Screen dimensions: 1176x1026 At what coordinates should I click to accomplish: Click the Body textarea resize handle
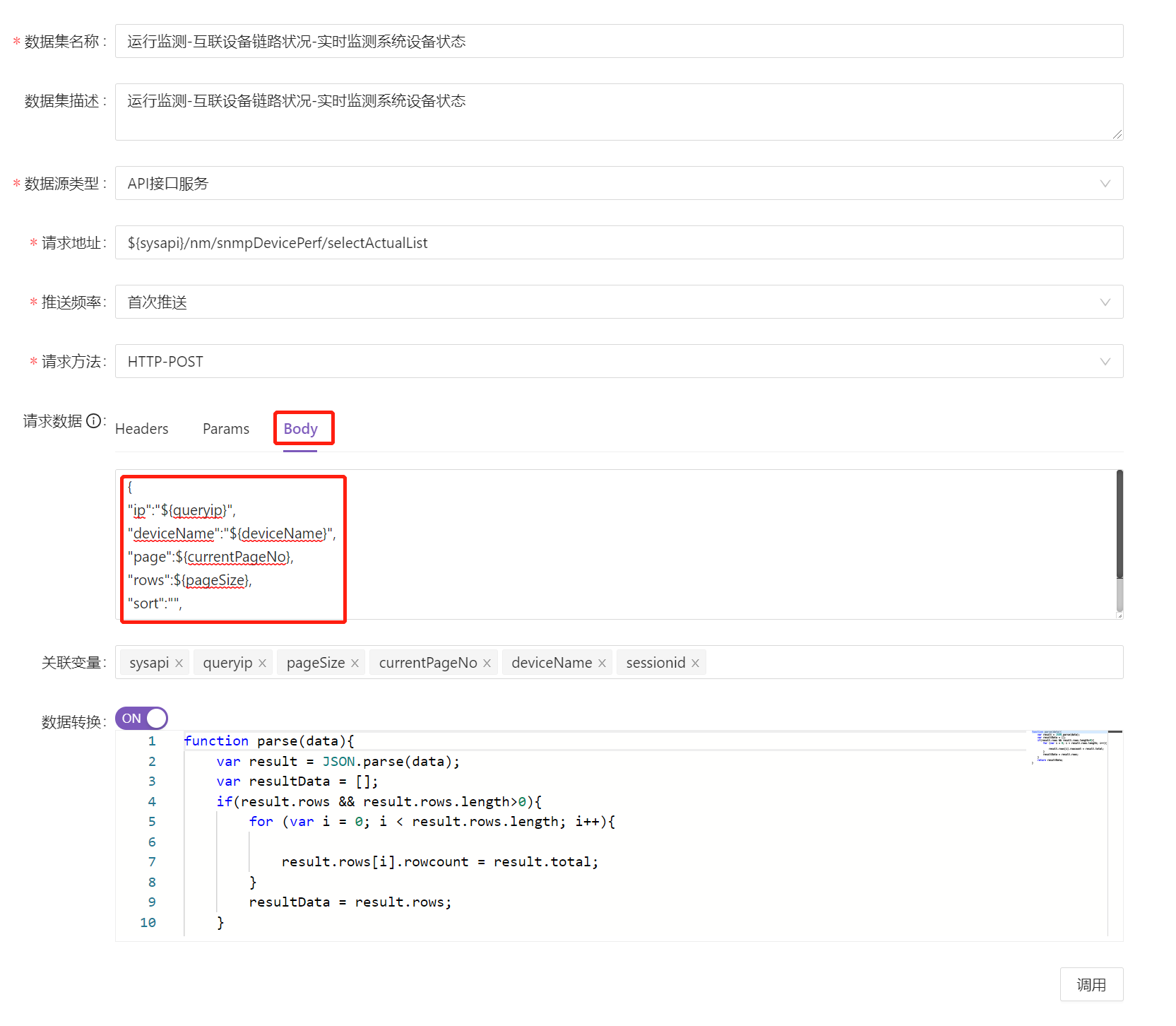(1119, 615)
